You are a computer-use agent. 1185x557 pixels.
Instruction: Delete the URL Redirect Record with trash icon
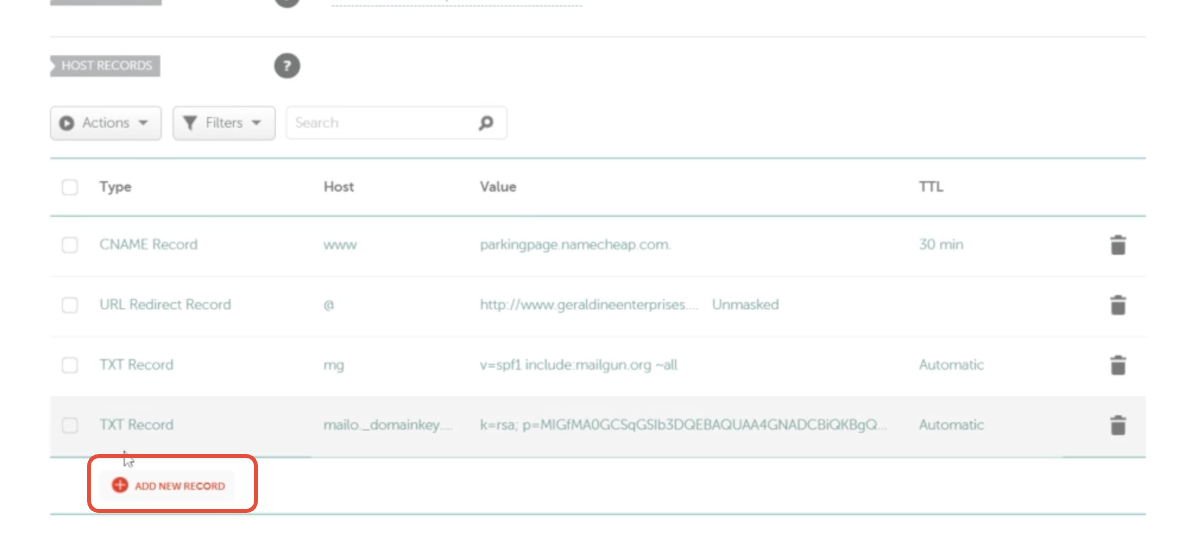click(1118, 305)
